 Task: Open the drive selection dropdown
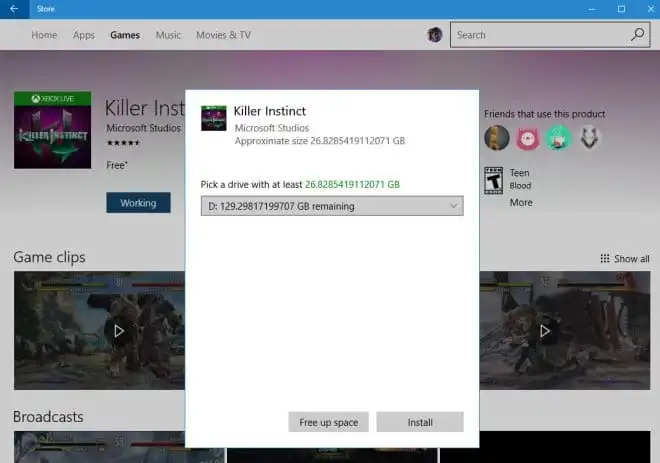point(332,206)
